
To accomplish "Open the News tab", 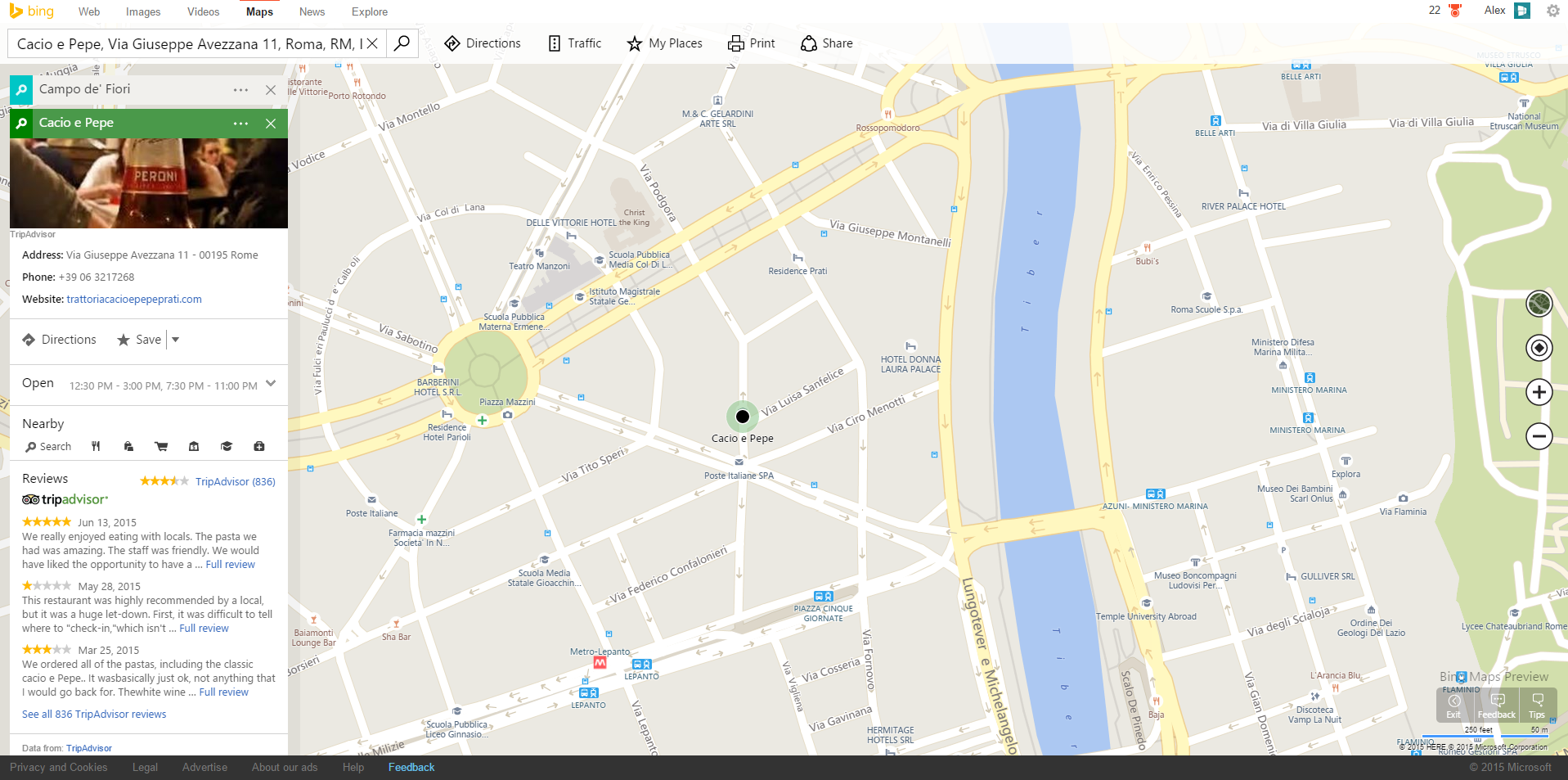I will pos(312,11).
